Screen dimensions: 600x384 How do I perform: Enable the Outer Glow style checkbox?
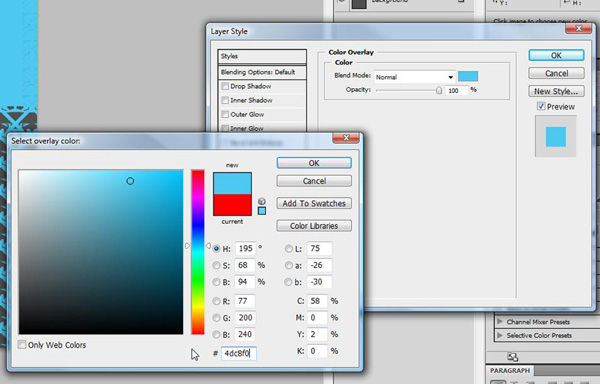click(225, 114)
